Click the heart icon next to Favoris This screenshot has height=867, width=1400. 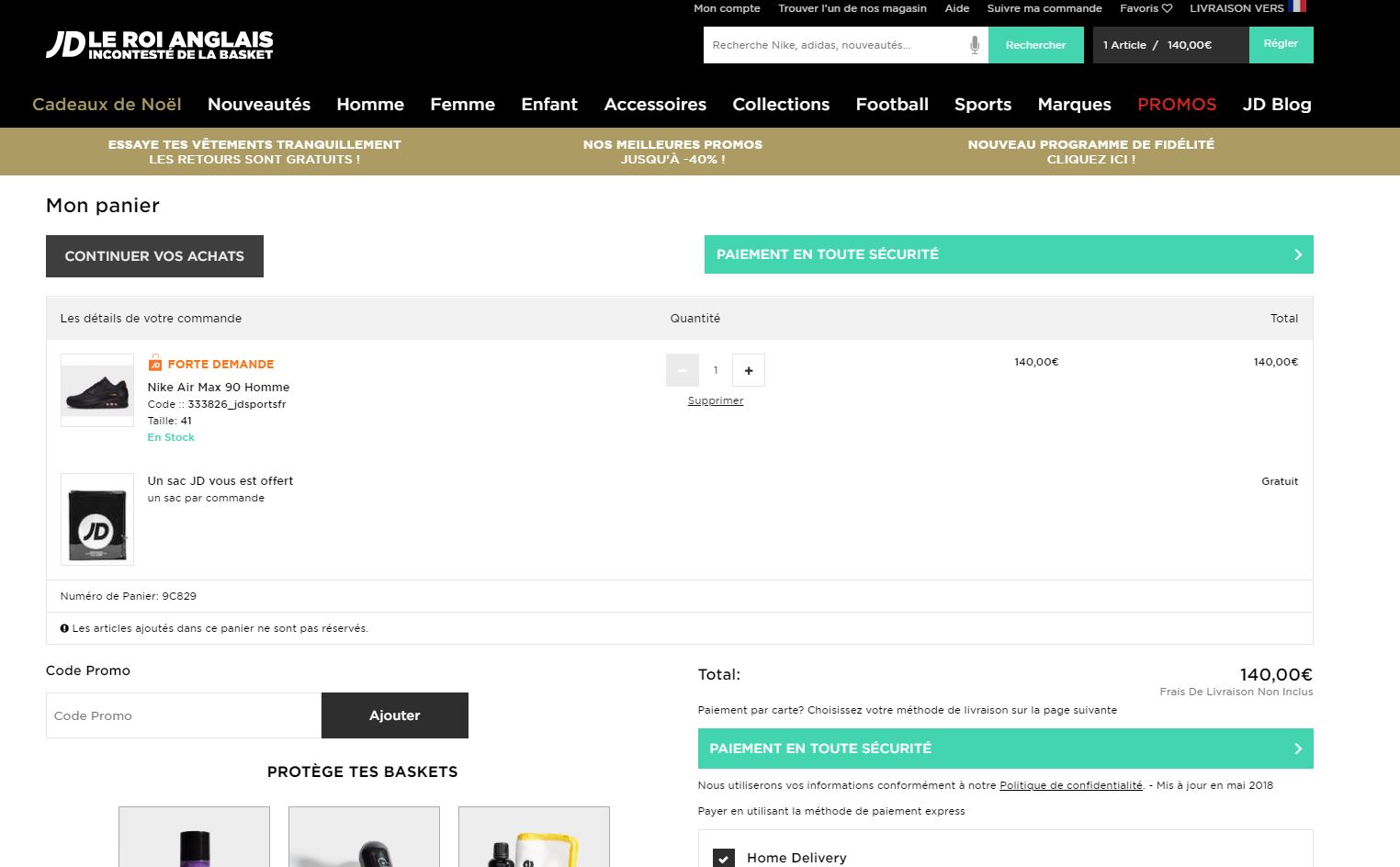click(1167, 8)
